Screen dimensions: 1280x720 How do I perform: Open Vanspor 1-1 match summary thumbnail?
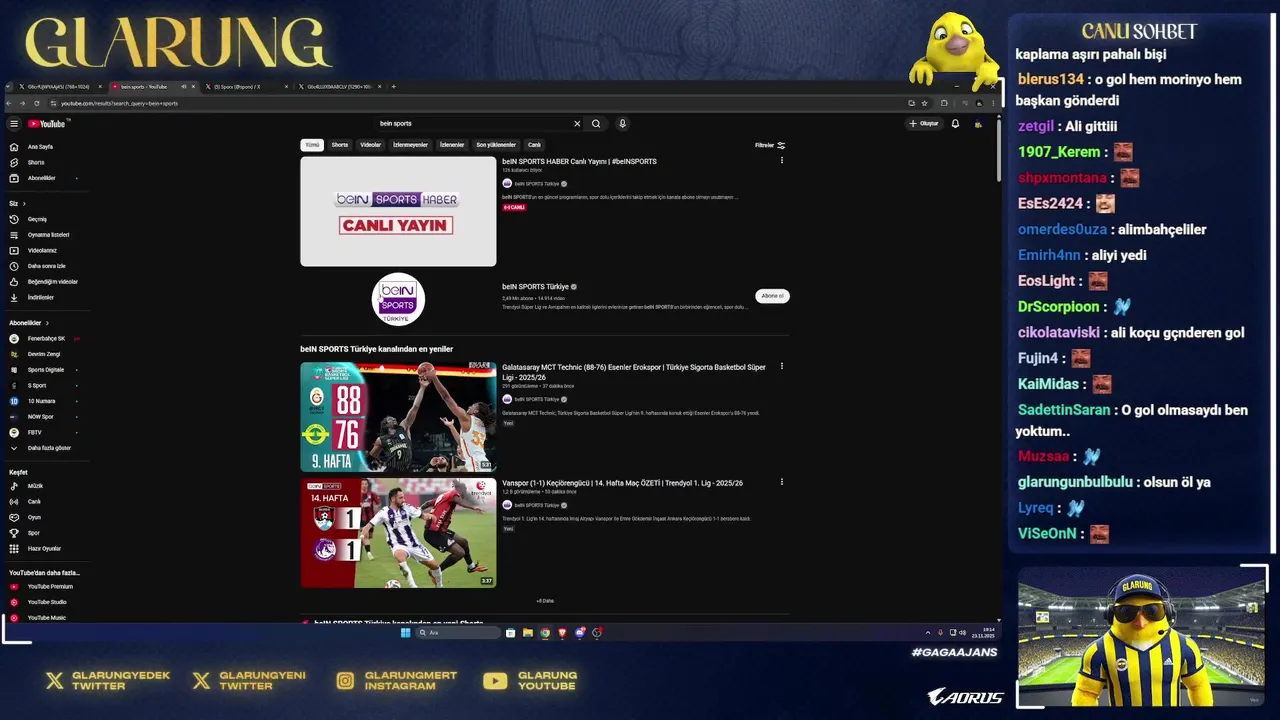click(398, 533)
